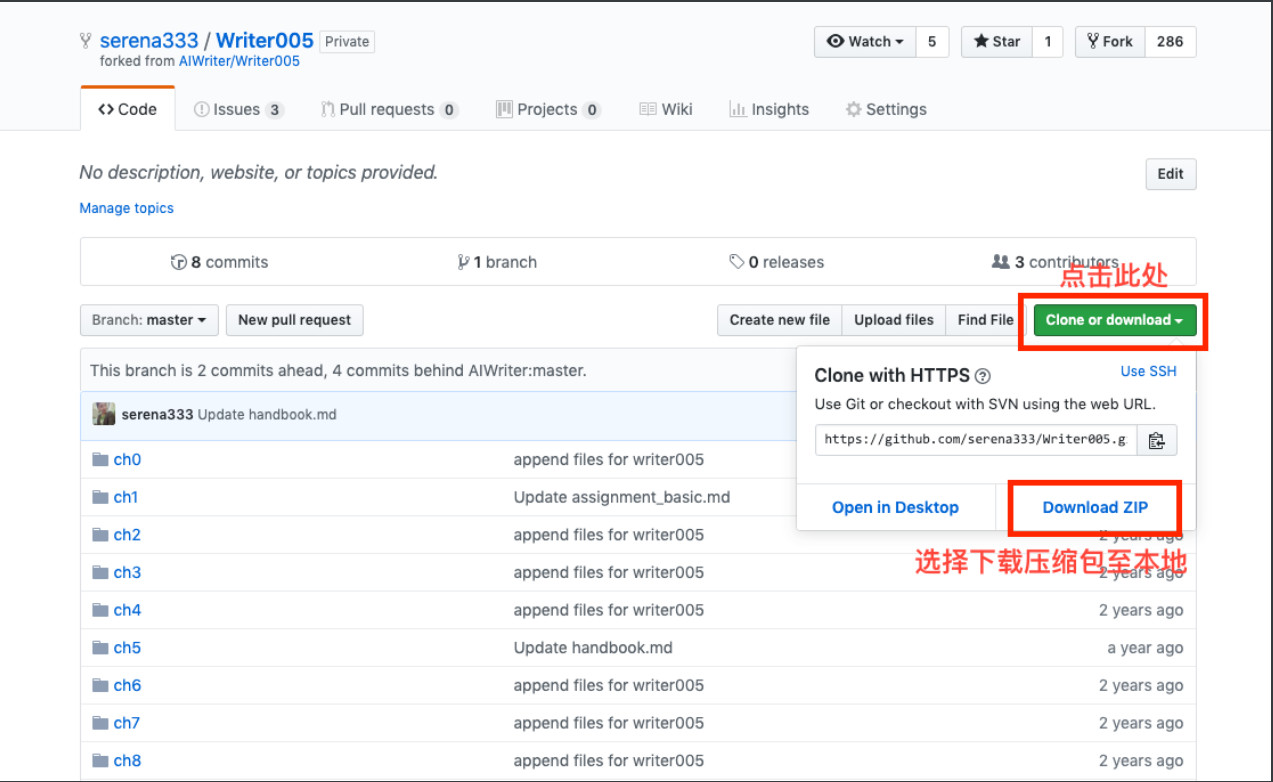This screenshot has height=782, width=1273.
Task: Click the HTTPS clone URL field
Action: (x=976, y=440)
